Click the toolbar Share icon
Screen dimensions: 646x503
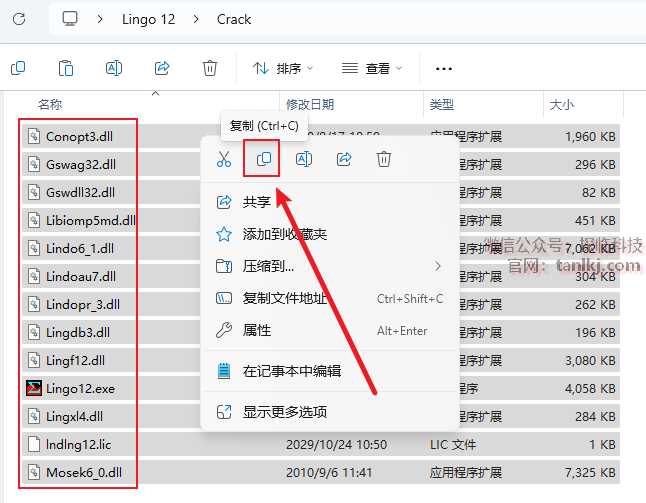(x=162, y=68)
